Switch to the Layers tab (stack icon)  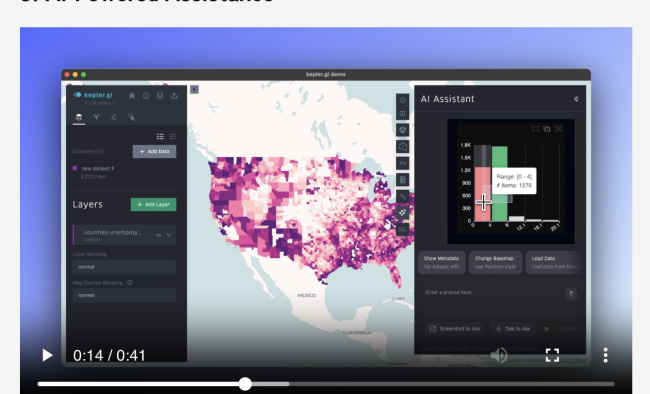79,117
